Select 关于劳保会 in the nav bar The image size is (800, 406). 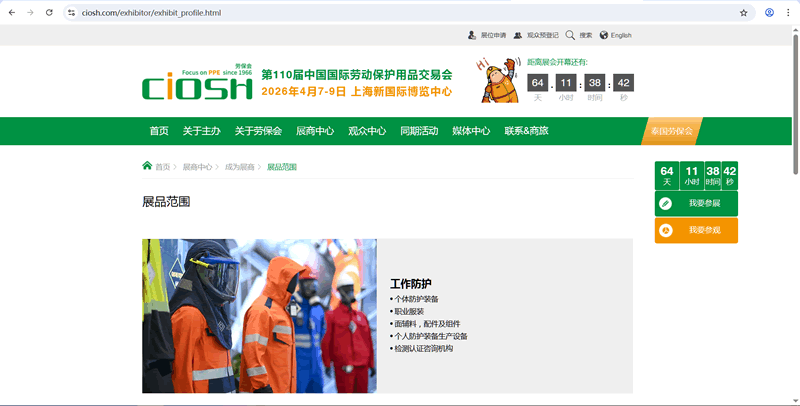[258, 131]
